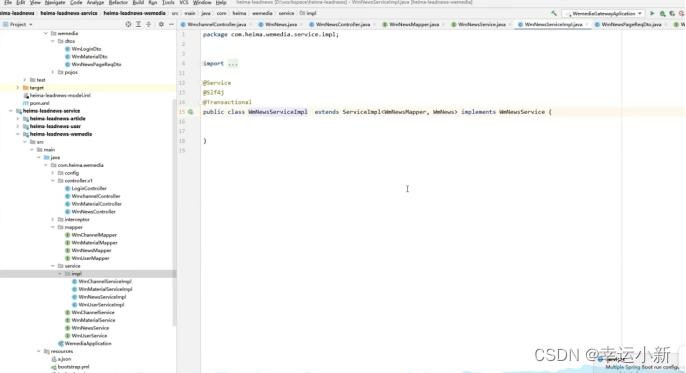Screen dimensions: 686x373
Task: Close the WmNewsServiceImpl.java tab
Action: tap(586, 24)
